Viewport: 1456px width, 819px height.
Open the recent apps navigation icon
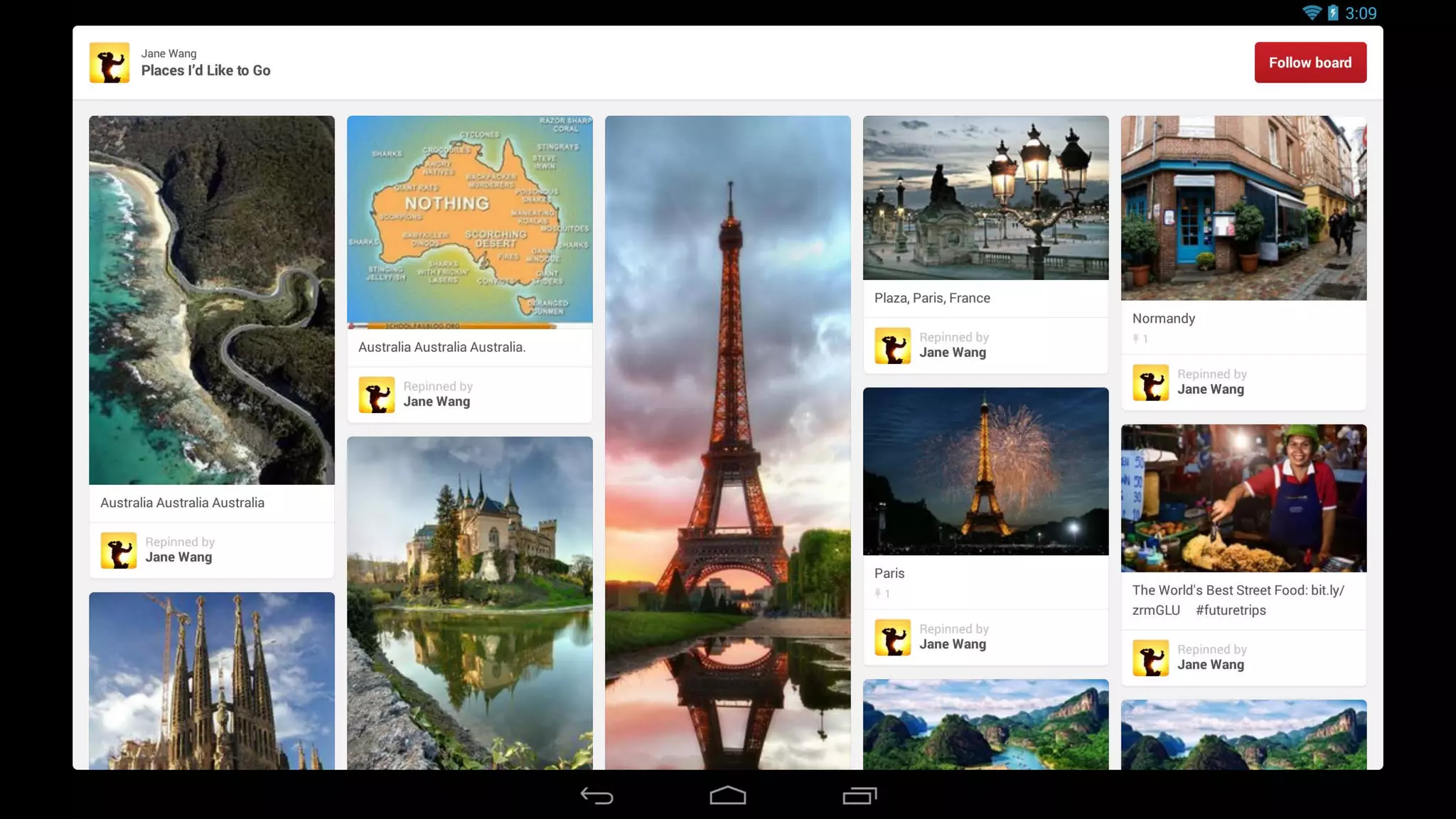pos(860,796)
